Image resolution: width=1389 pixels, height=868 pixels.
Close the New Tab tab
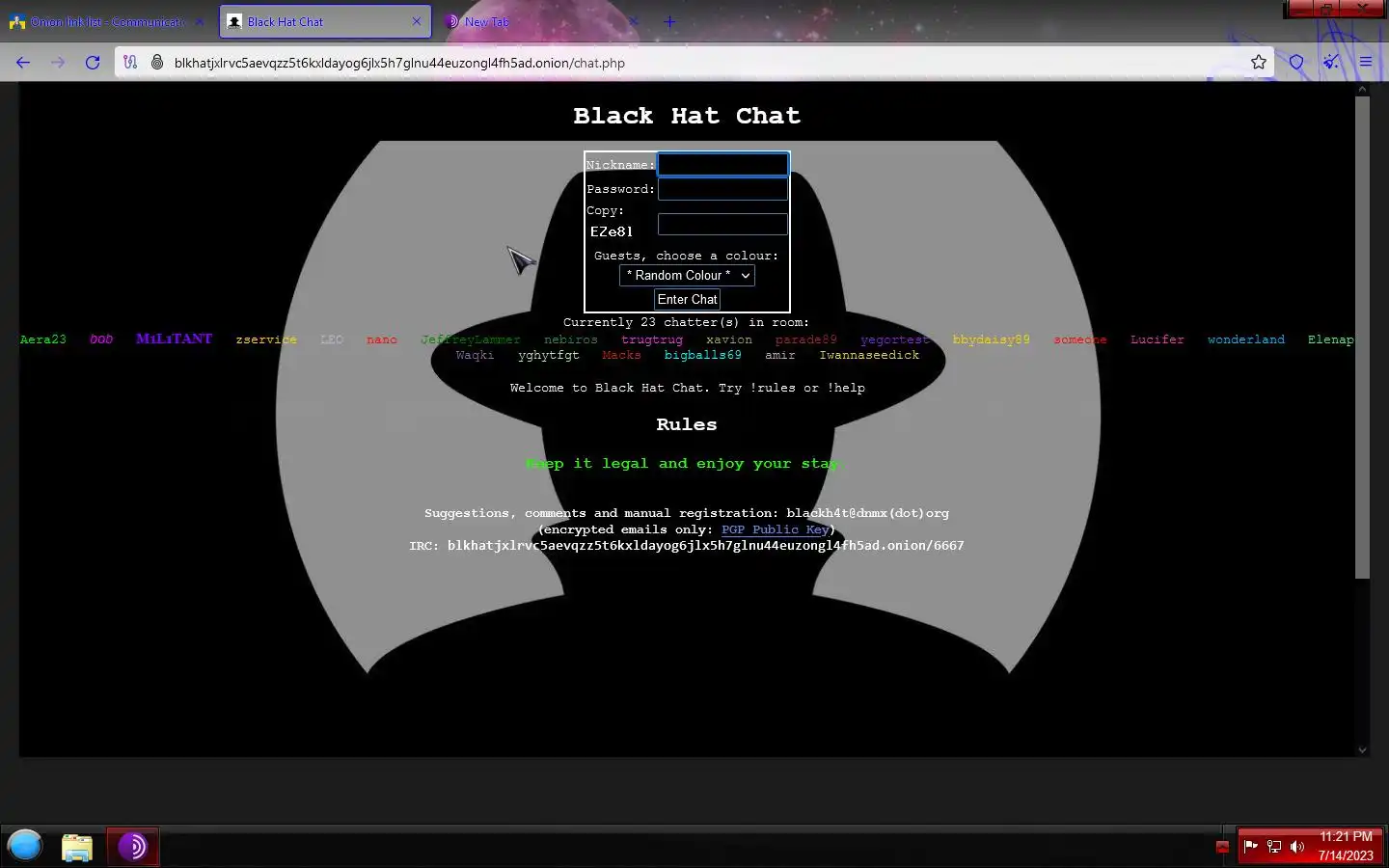[x=634, y=21]
